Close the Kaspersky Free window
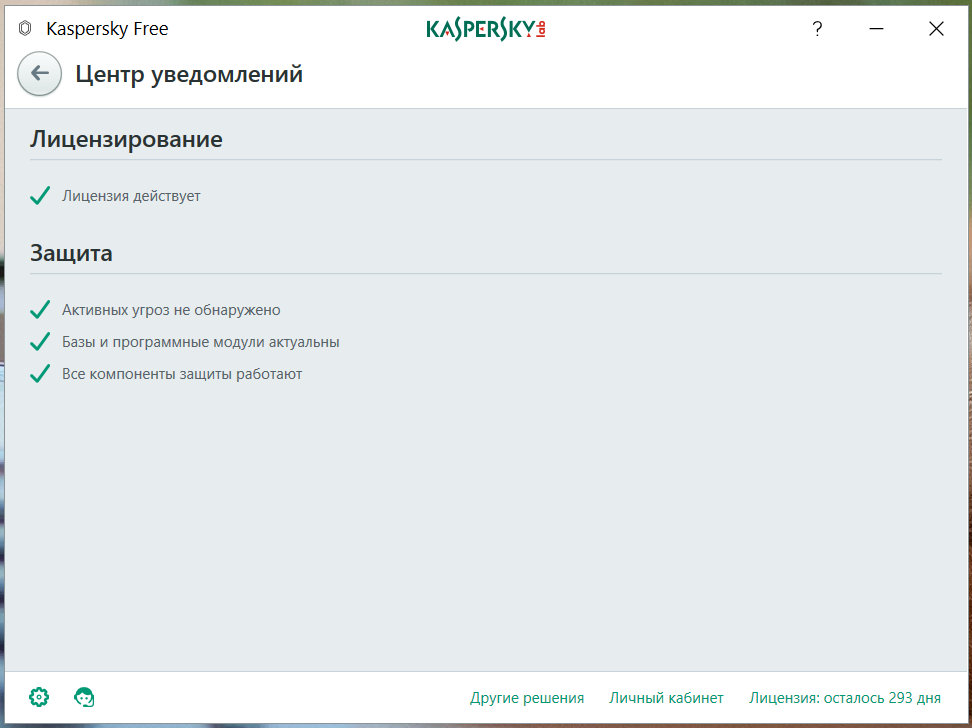 (x=936, y=29)
